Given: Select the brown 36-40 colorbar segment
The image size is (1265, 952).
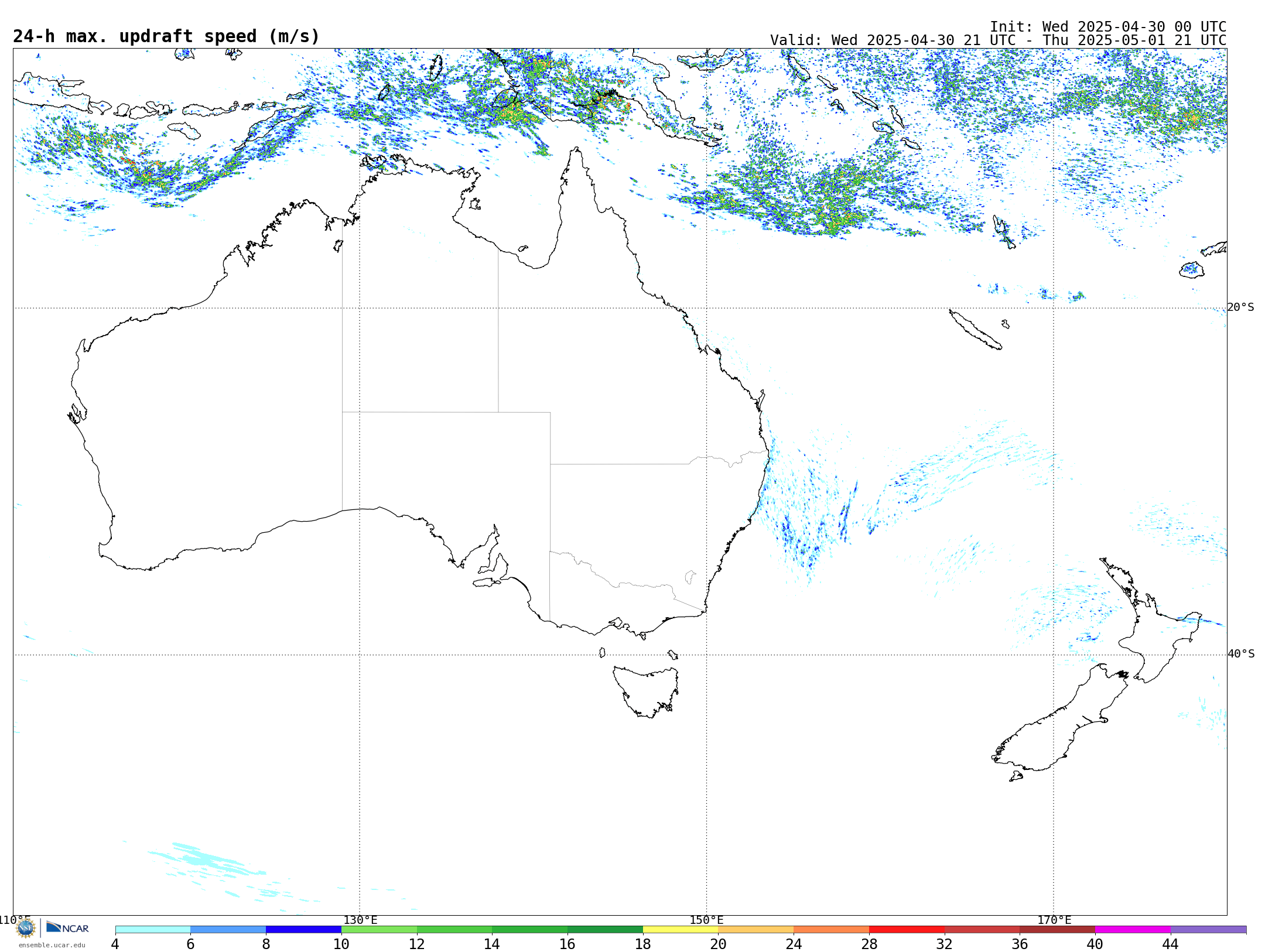Looking at the screenshot, I should 1057,930.
